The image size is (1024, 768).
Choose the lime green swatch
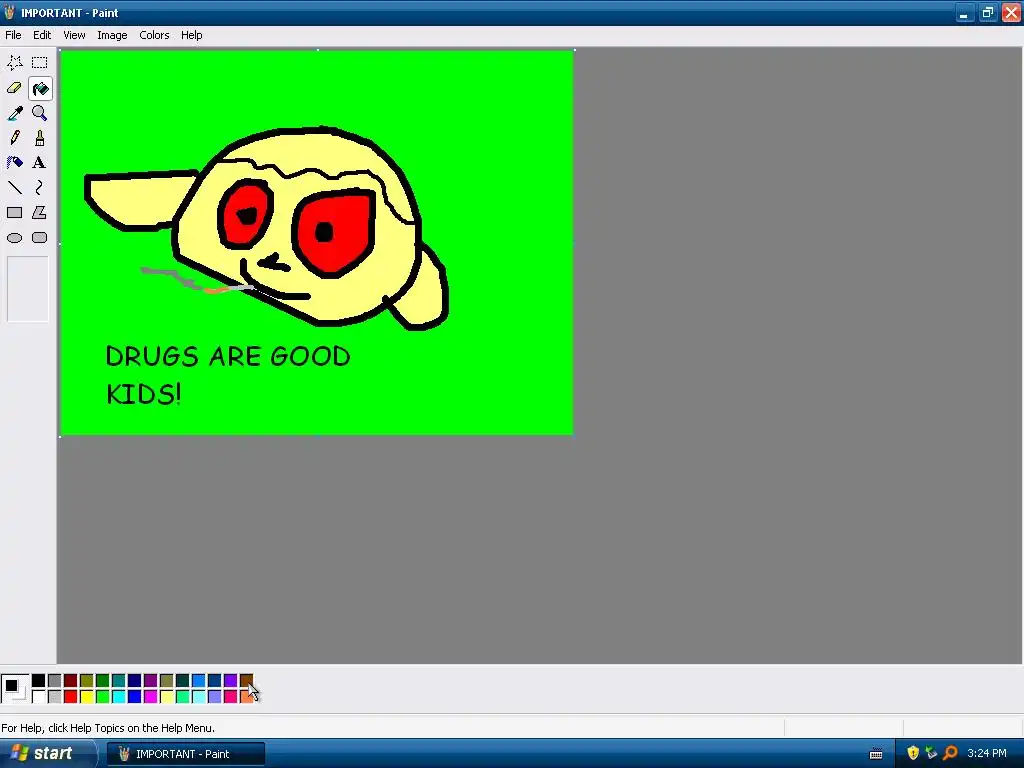tap(103, 697)
